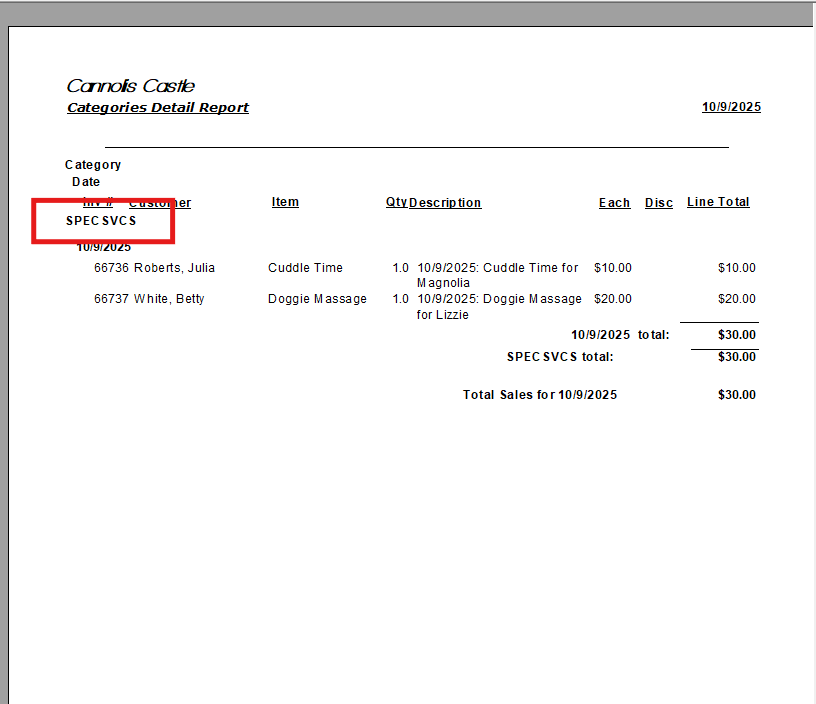The width and height of the screenshot is (816, 704).
Task: Click the Disc column header
Action: 659,203
